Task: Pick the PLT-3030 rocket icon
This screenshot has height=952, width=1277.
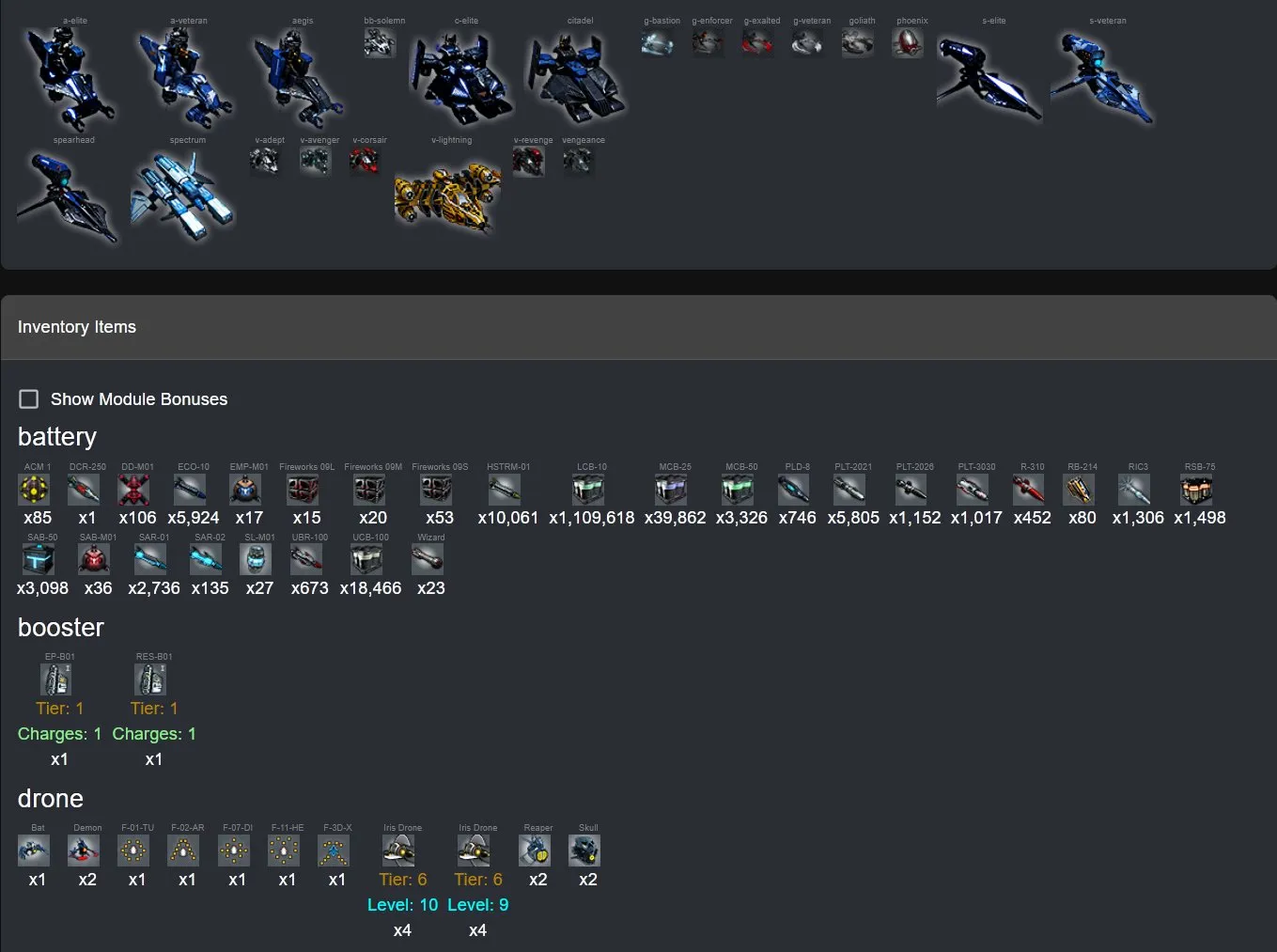Action: (x=973, y=490)
